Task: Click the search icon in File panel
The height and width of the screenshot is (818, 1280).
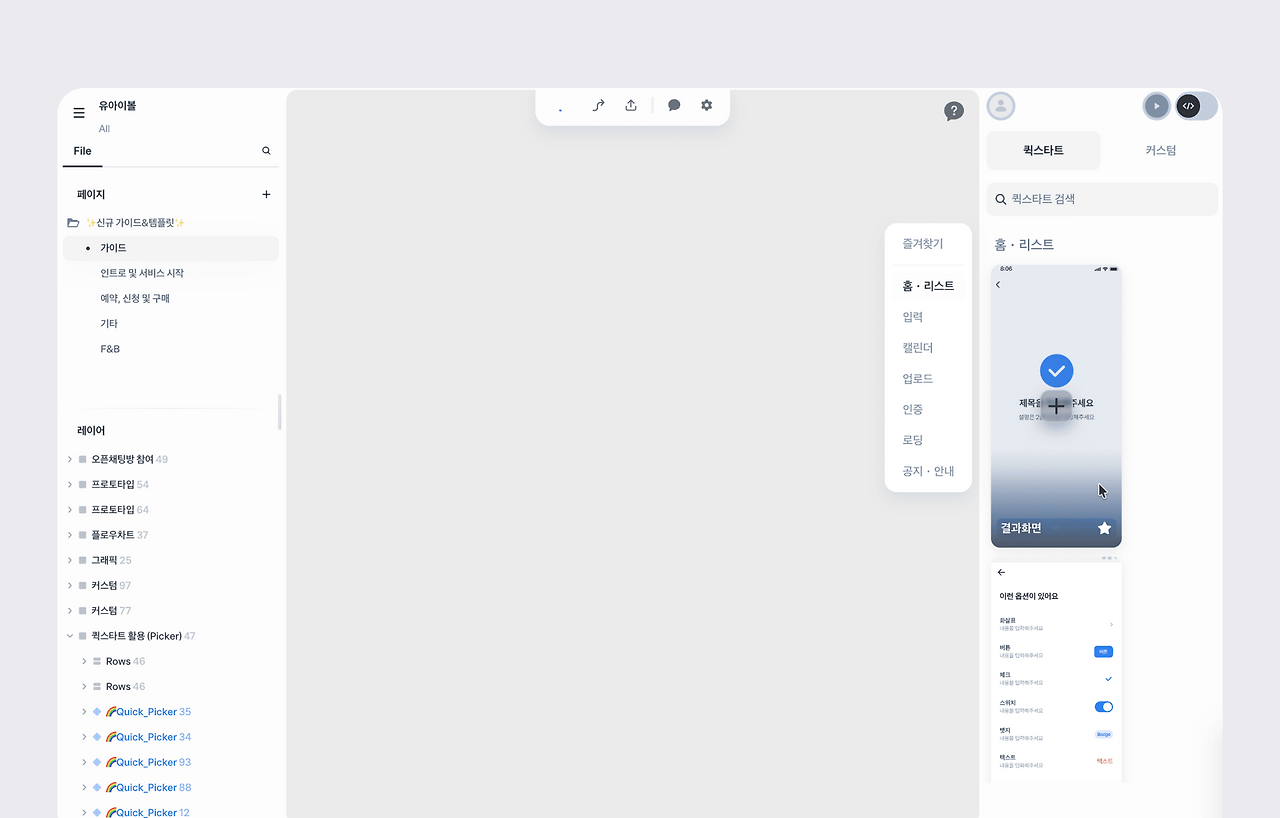Action: (266, 151)
